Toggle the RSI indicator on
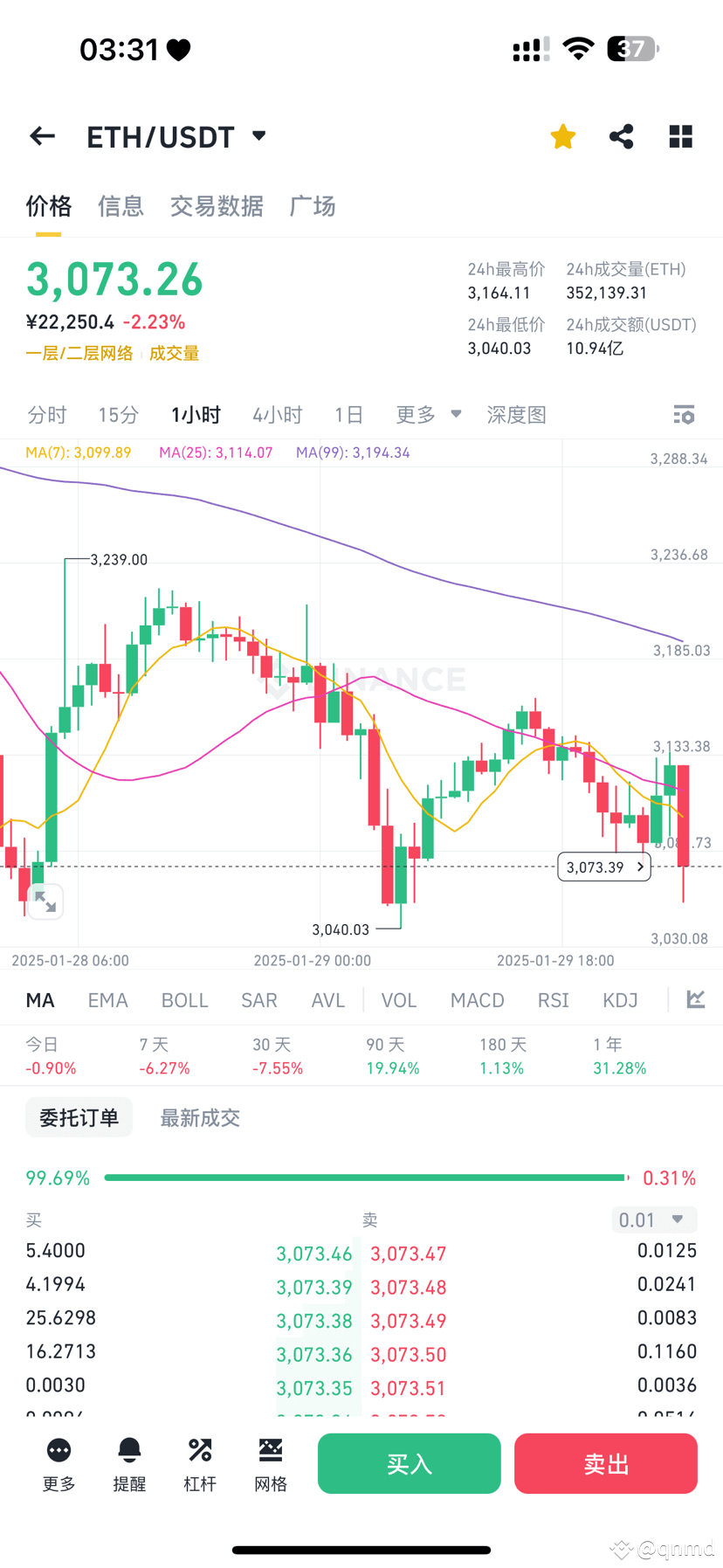 [x=553, y=999]
